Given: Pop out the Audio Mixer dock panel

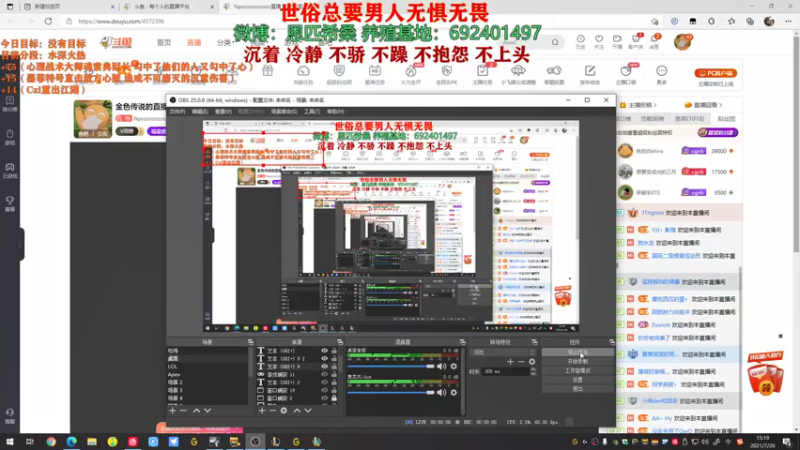Looking at the screenshot, I should click(462, 342).
